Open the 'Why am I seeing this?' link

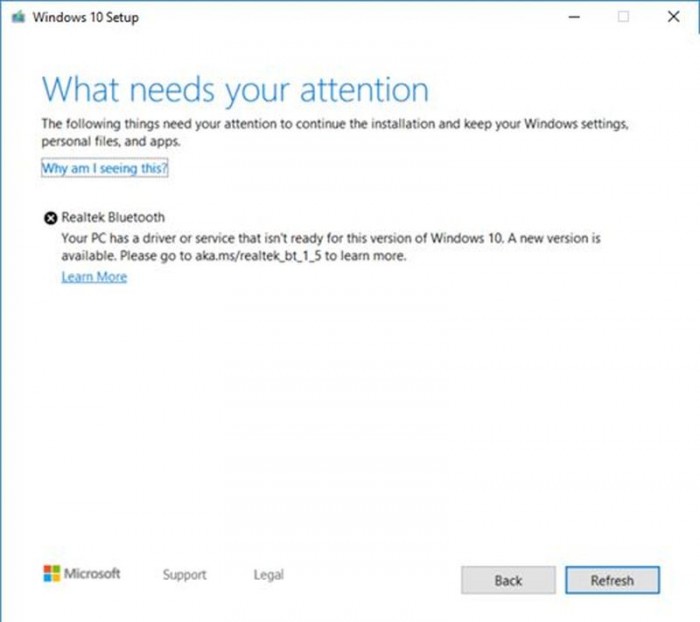pos(105,169)
